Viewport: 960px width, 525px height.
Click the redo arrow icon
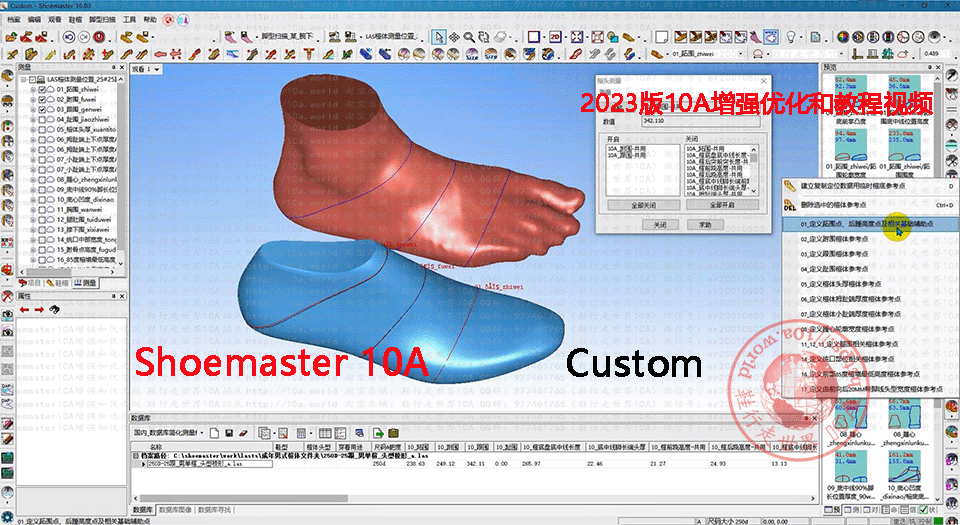[84, 37]
